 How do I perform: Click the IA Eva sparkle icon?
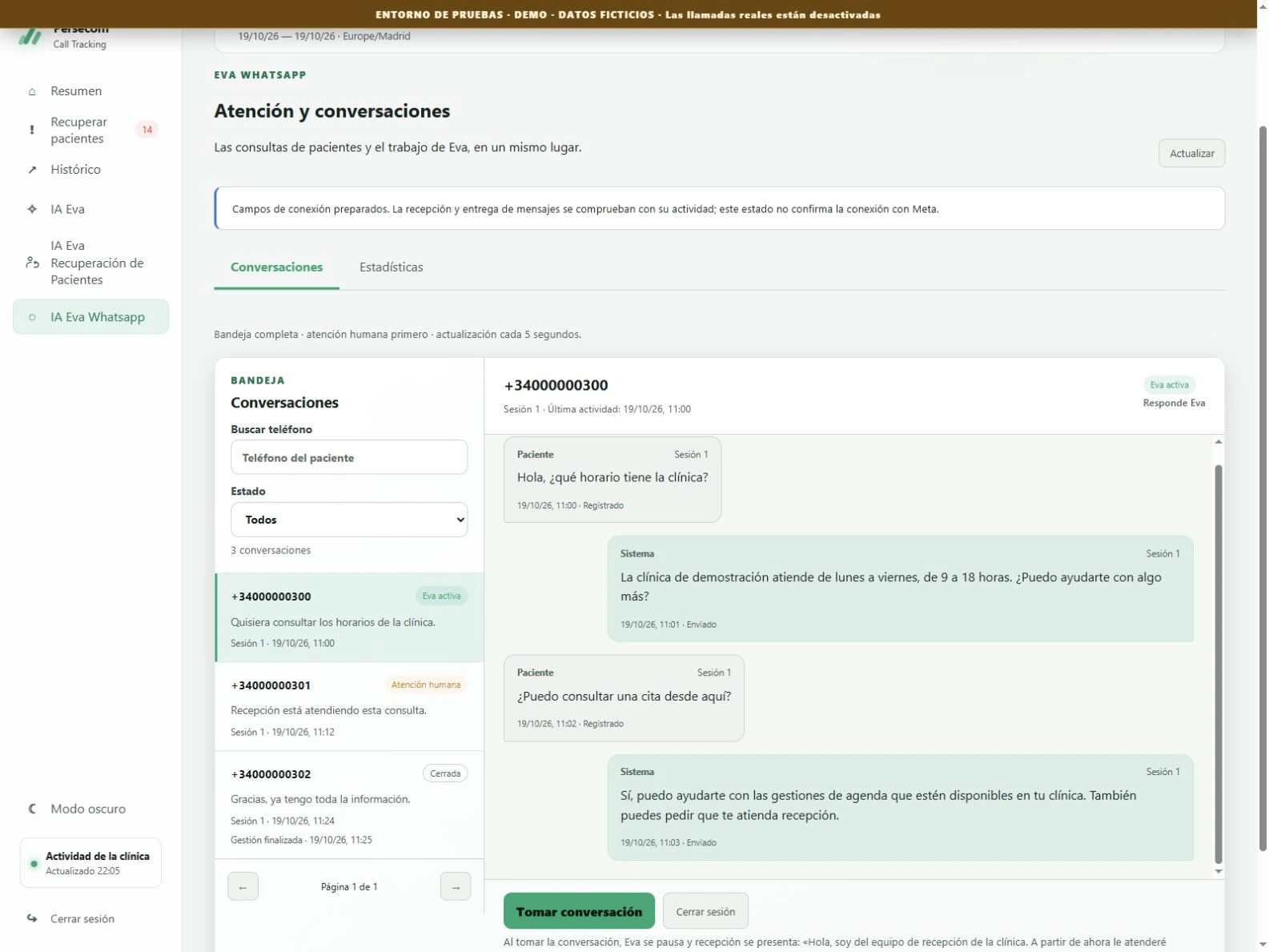(32, 209)
